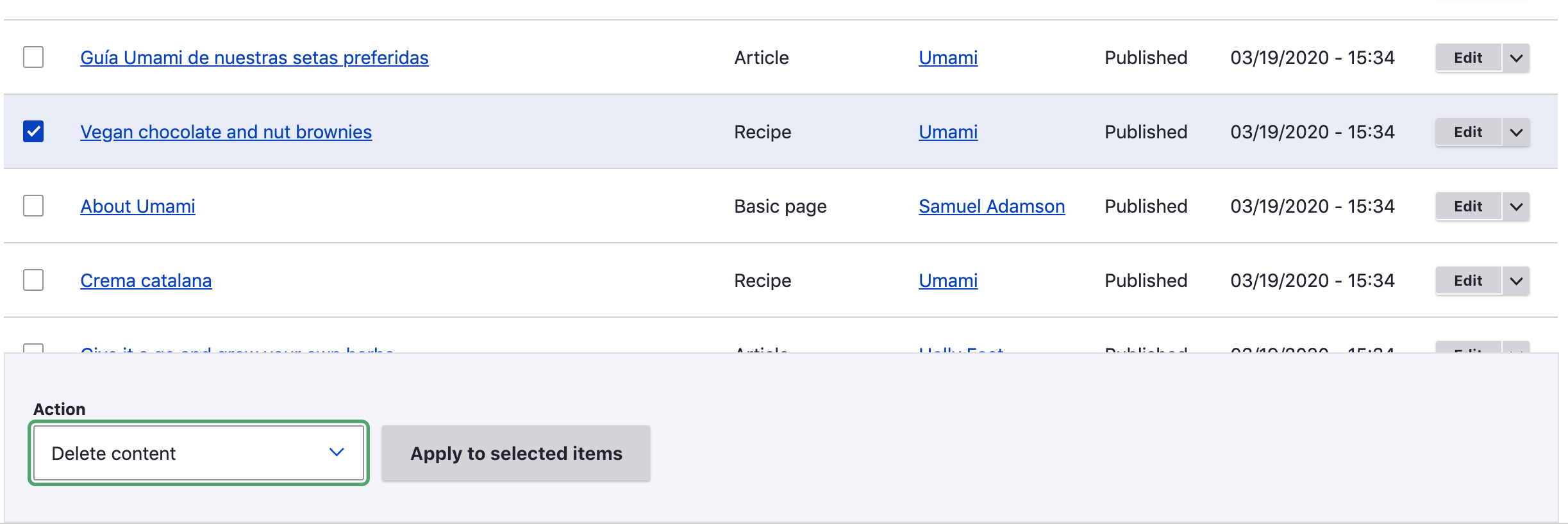Open the Action dropdown showing Delete content

point(199,453)
